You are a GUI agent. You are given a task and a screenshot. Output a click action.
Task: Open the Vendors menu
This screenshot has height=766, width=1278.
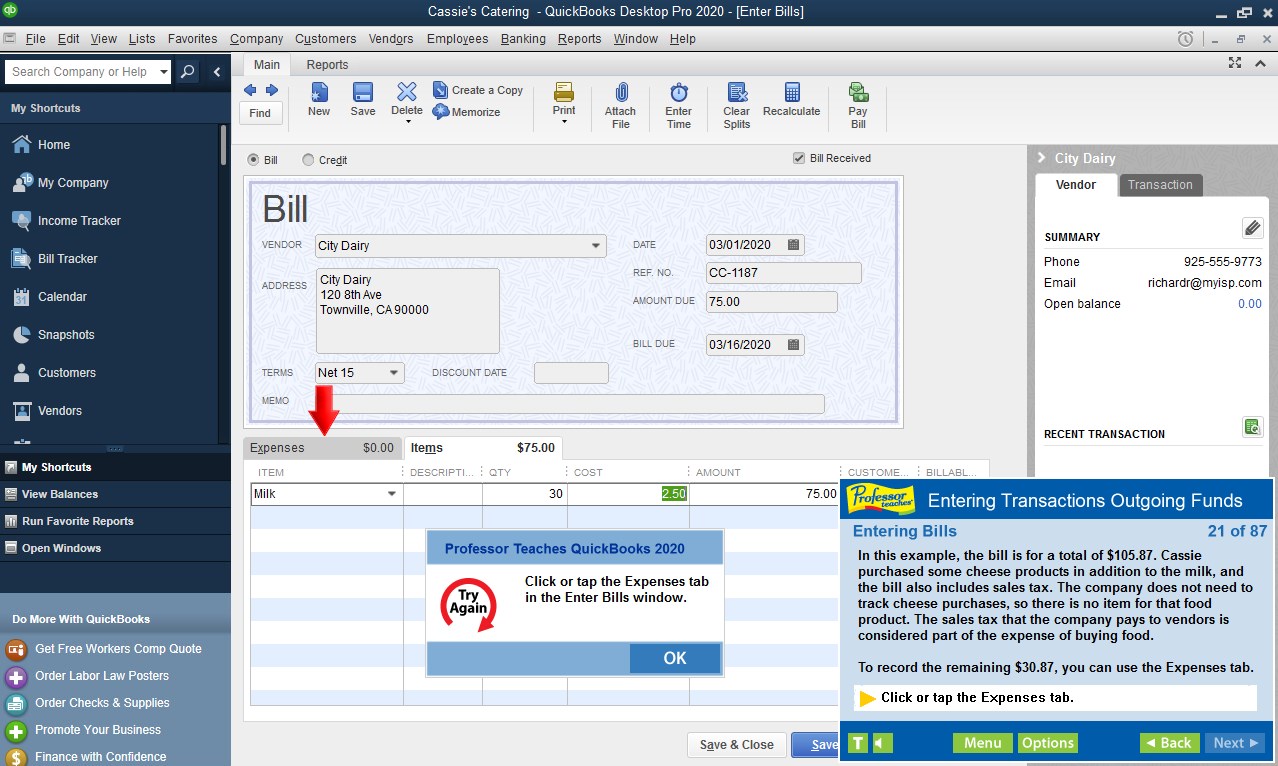[391, 39]
